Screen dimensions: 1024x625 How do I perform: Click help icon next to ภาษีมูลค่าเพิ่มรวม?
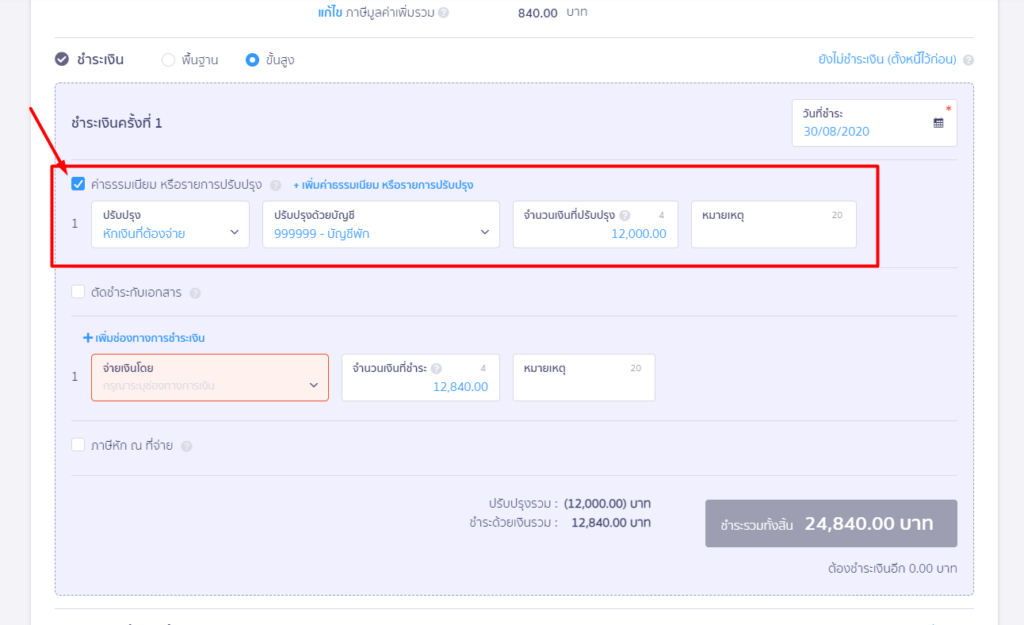(x=443, y=12)
